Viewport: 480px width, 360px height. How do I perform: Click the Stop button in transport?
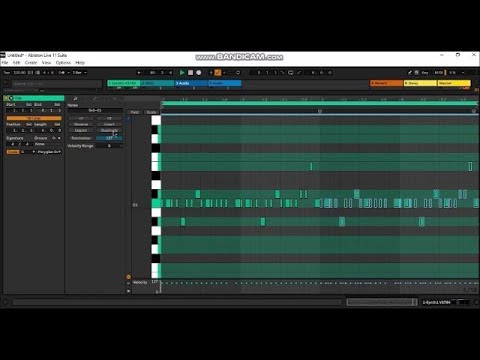tap(190, 72)
